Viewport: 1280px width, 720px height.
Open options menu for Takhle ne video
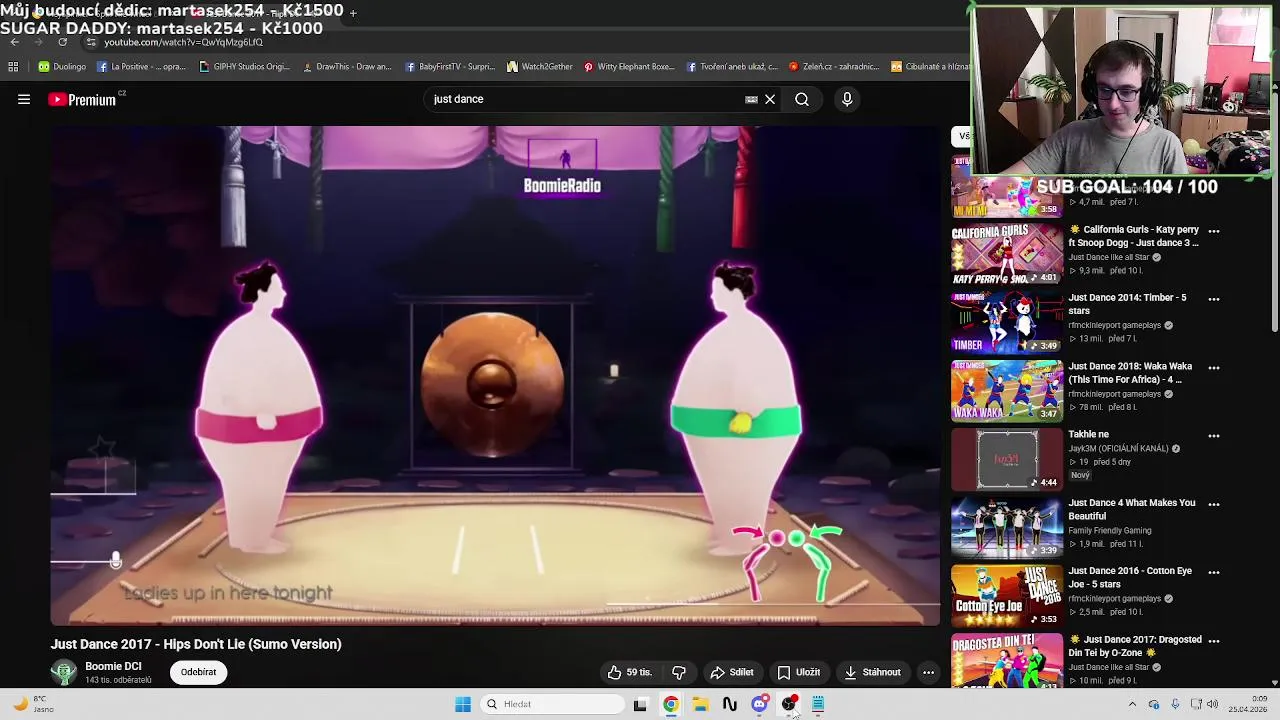[1214, 436]
